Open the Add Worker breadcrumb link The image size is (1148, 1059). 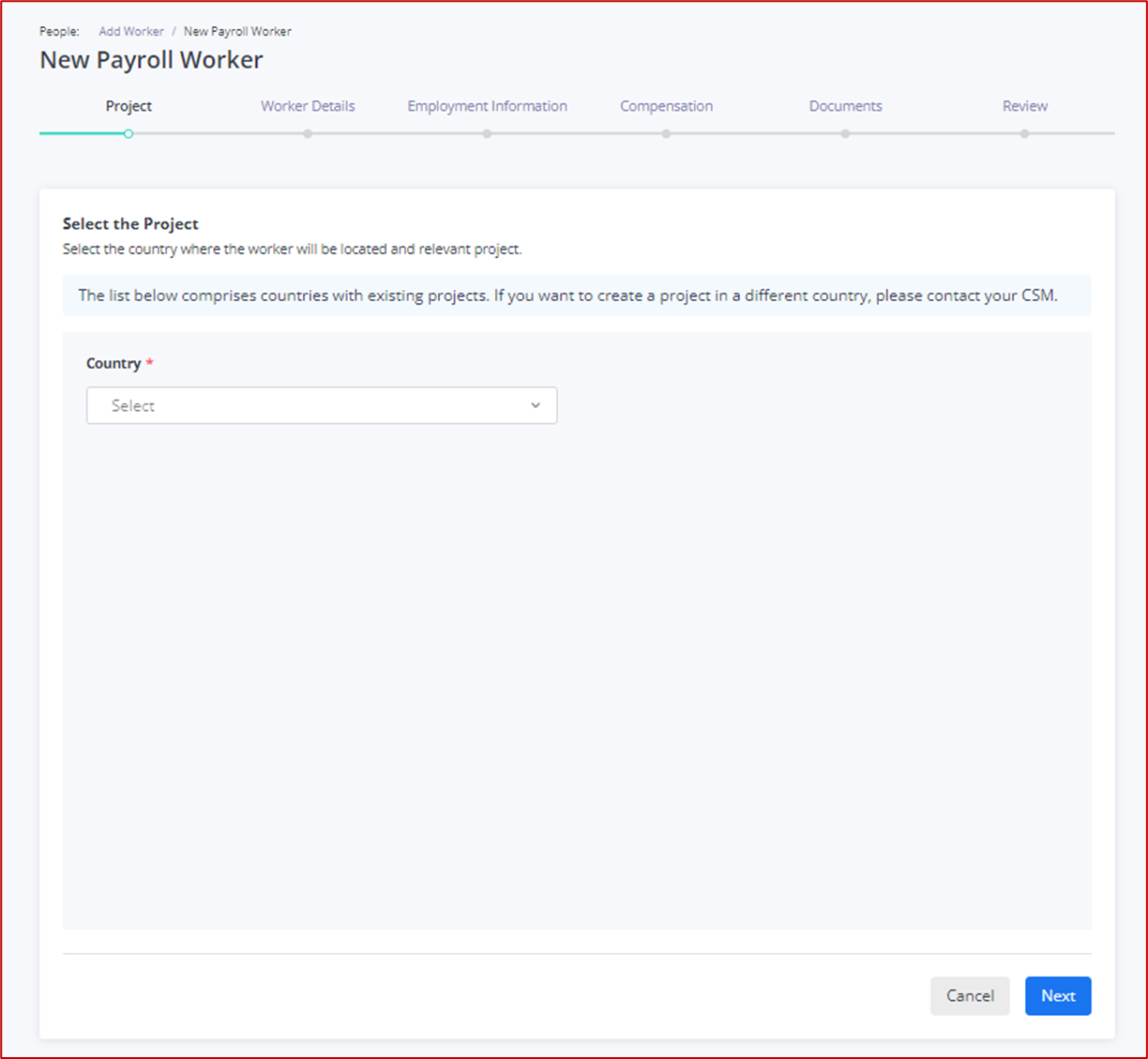[130, 31]
